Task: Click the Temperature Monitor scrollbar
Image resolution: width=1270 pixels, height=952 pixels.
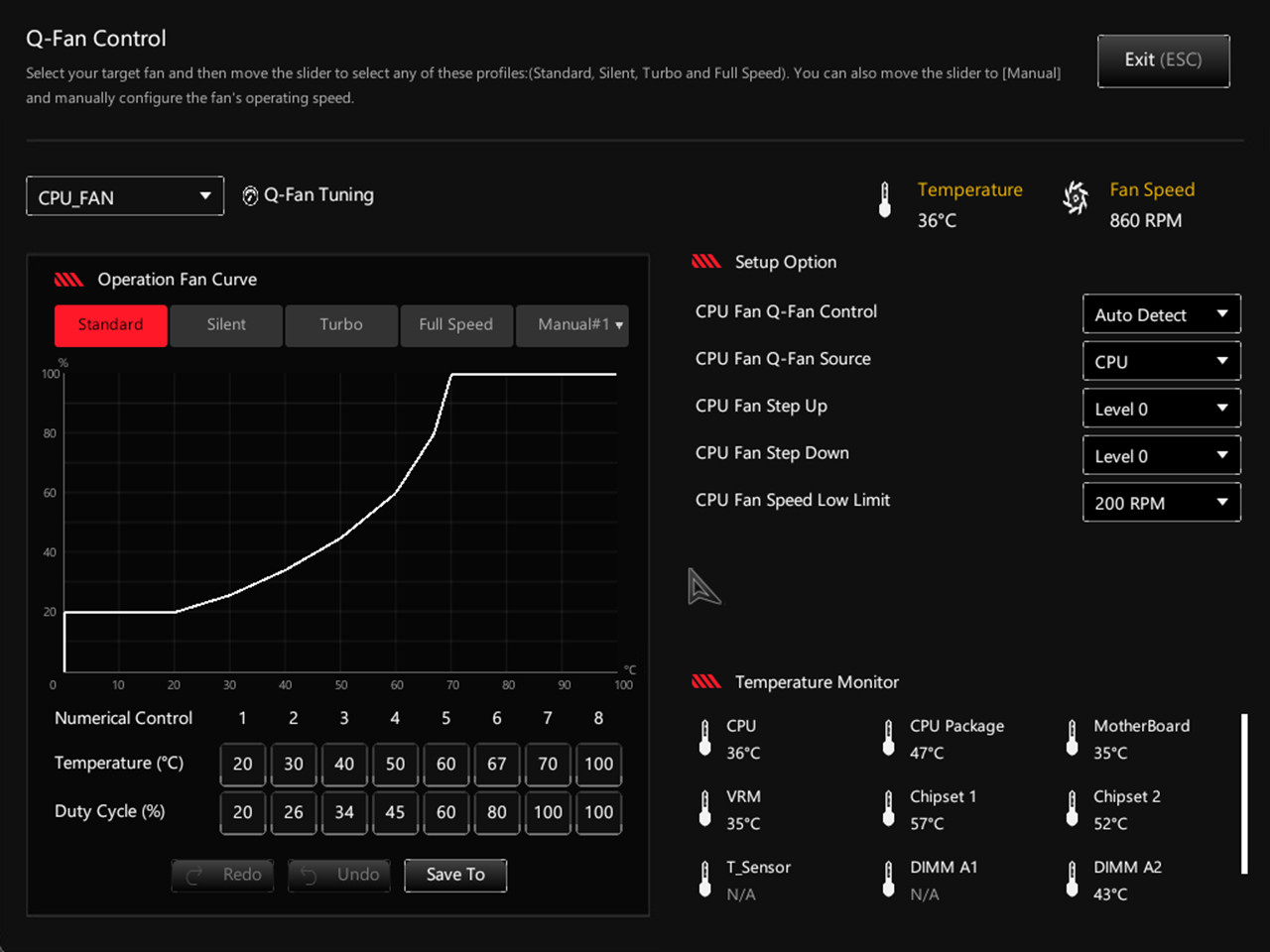Action: (x=1244, y=793)
